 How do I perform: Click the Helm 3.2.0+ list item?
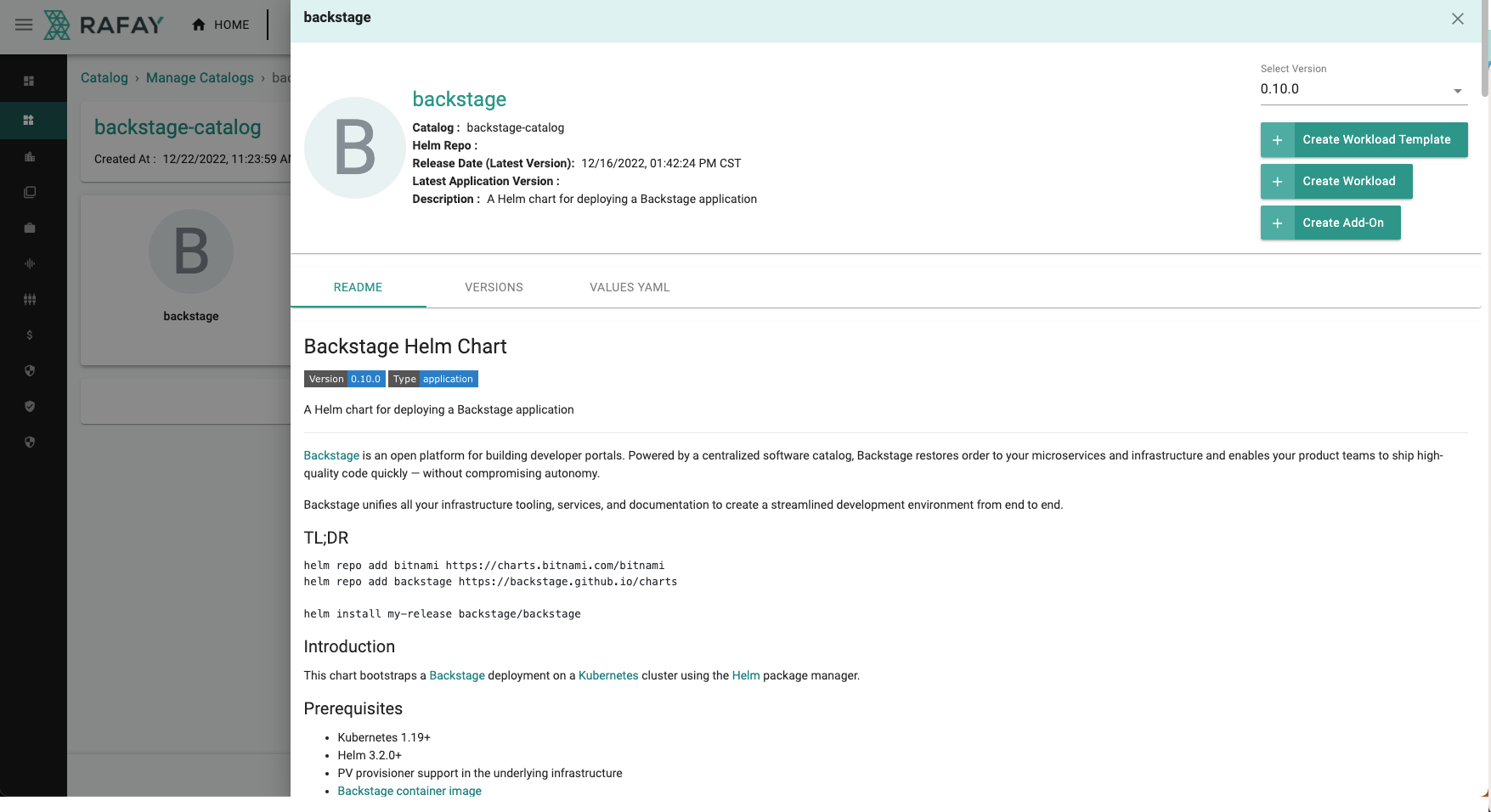point(370,755)
